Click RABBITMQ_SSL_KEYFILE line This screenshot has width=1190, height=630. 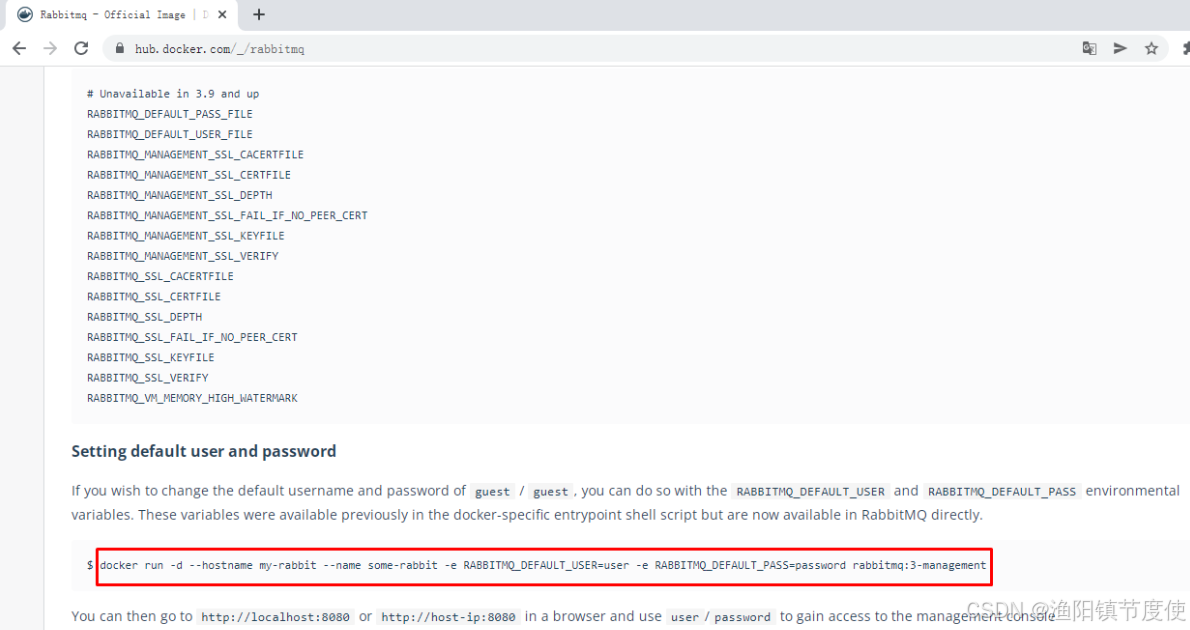pos(150,358)
